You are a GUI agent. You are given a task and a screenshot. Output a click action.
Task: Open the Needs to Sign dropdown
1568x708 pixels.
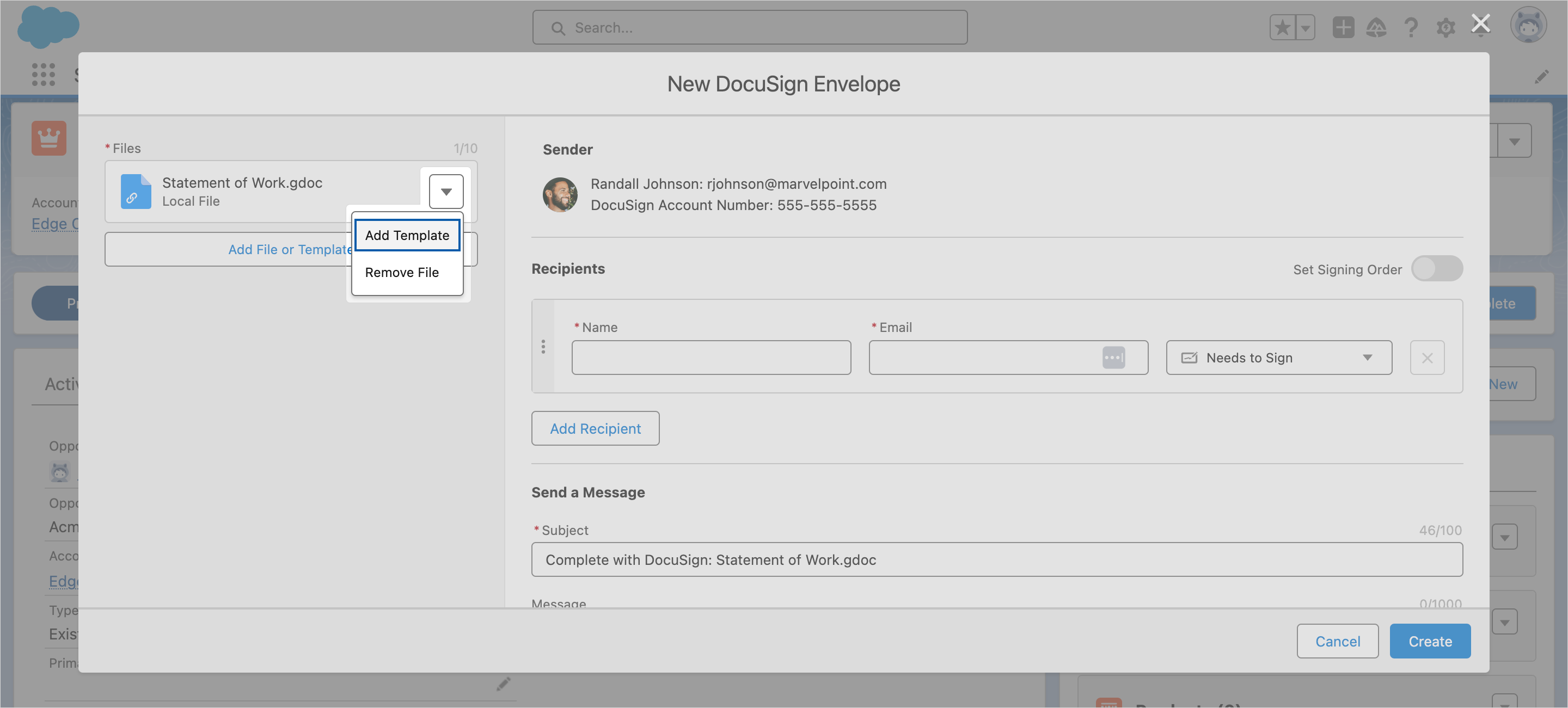1279,358
